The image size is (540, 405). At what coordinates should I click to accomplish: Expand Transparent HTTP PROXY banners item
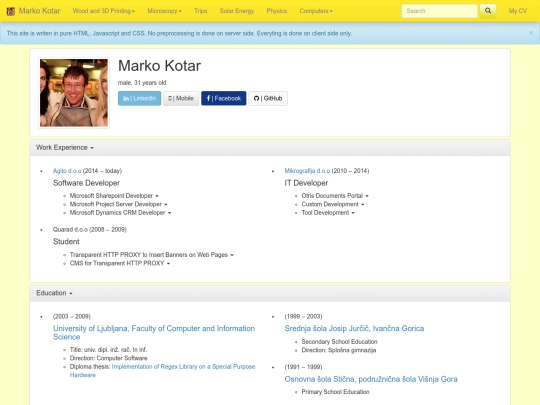(x=152, y=255)
